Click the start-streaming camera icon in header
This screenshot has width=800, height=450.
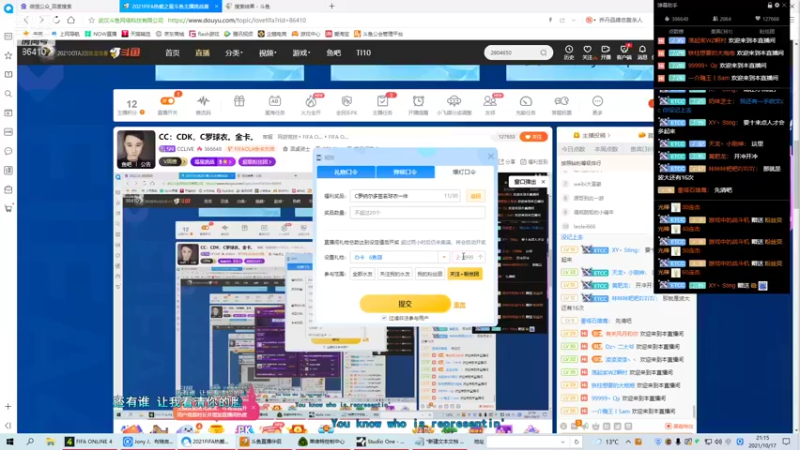tap(606, 49)
